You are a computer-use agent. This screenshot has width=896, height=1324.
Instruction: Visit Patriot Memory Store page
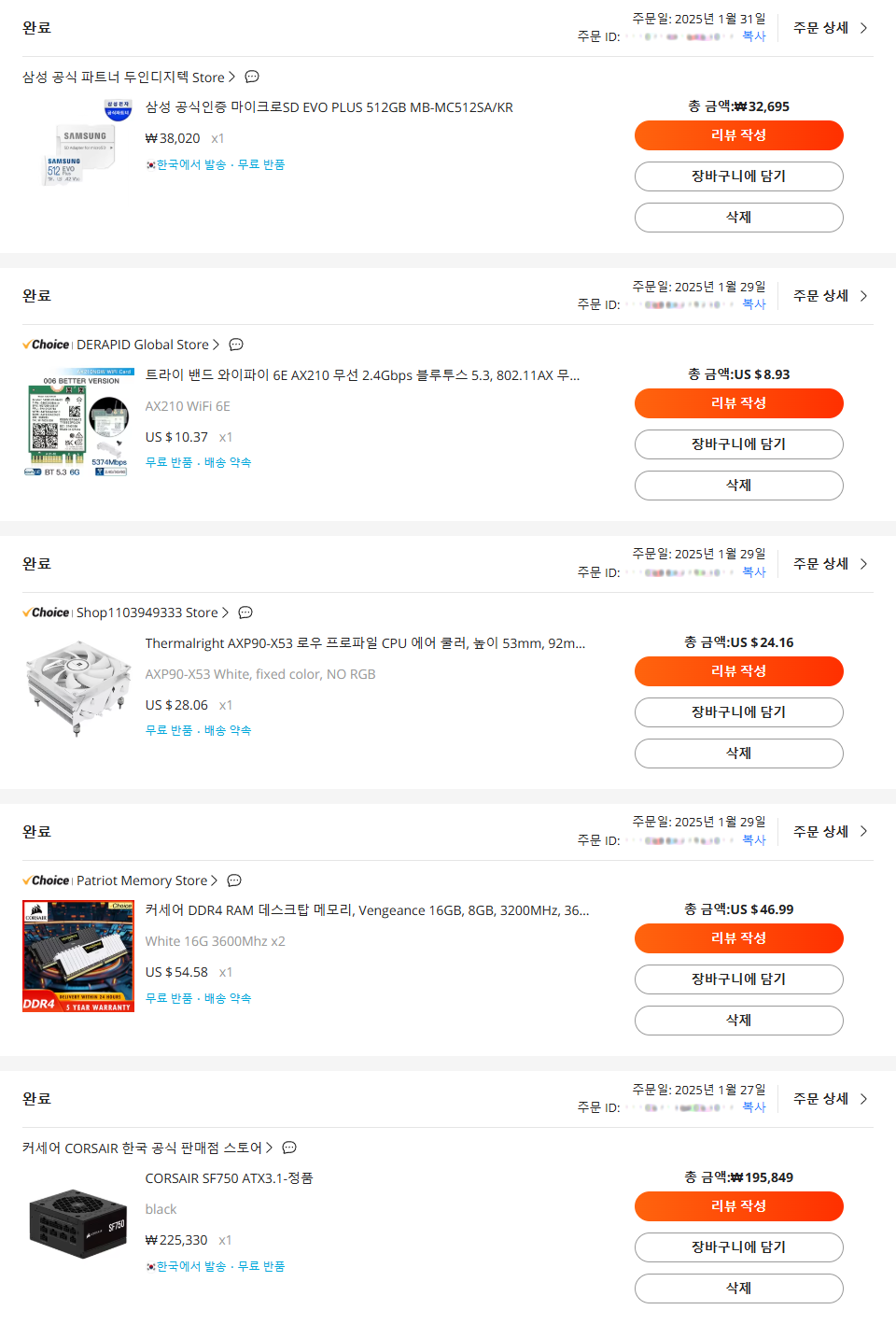click(142, 880)
